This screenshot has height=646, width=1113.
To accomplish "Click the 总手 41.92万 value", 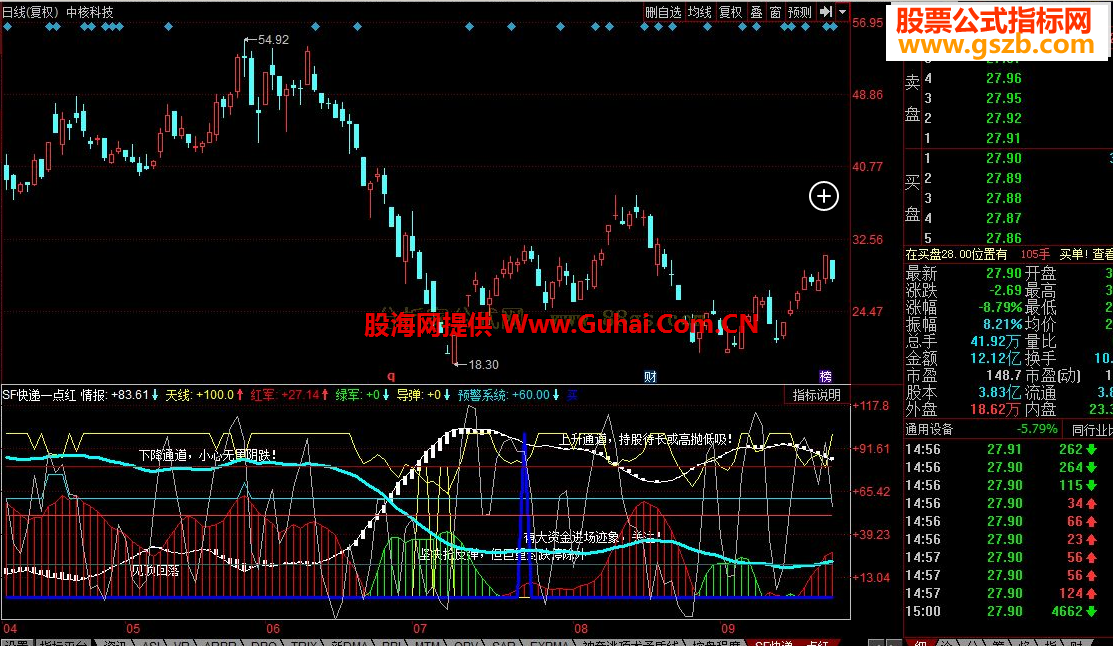I will click(997, 341).
